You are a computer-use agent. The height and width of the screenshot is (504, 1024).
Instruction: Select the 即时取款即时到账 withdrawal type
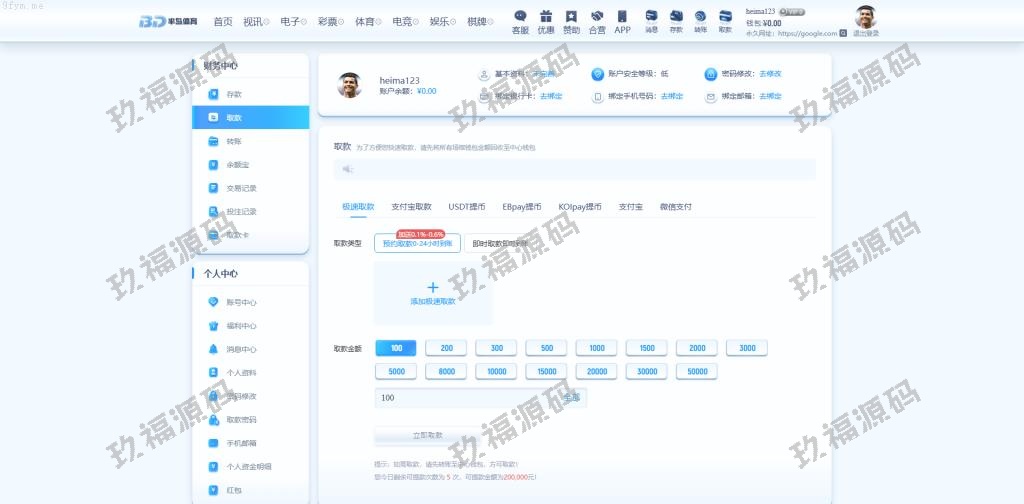coord(504,243)
